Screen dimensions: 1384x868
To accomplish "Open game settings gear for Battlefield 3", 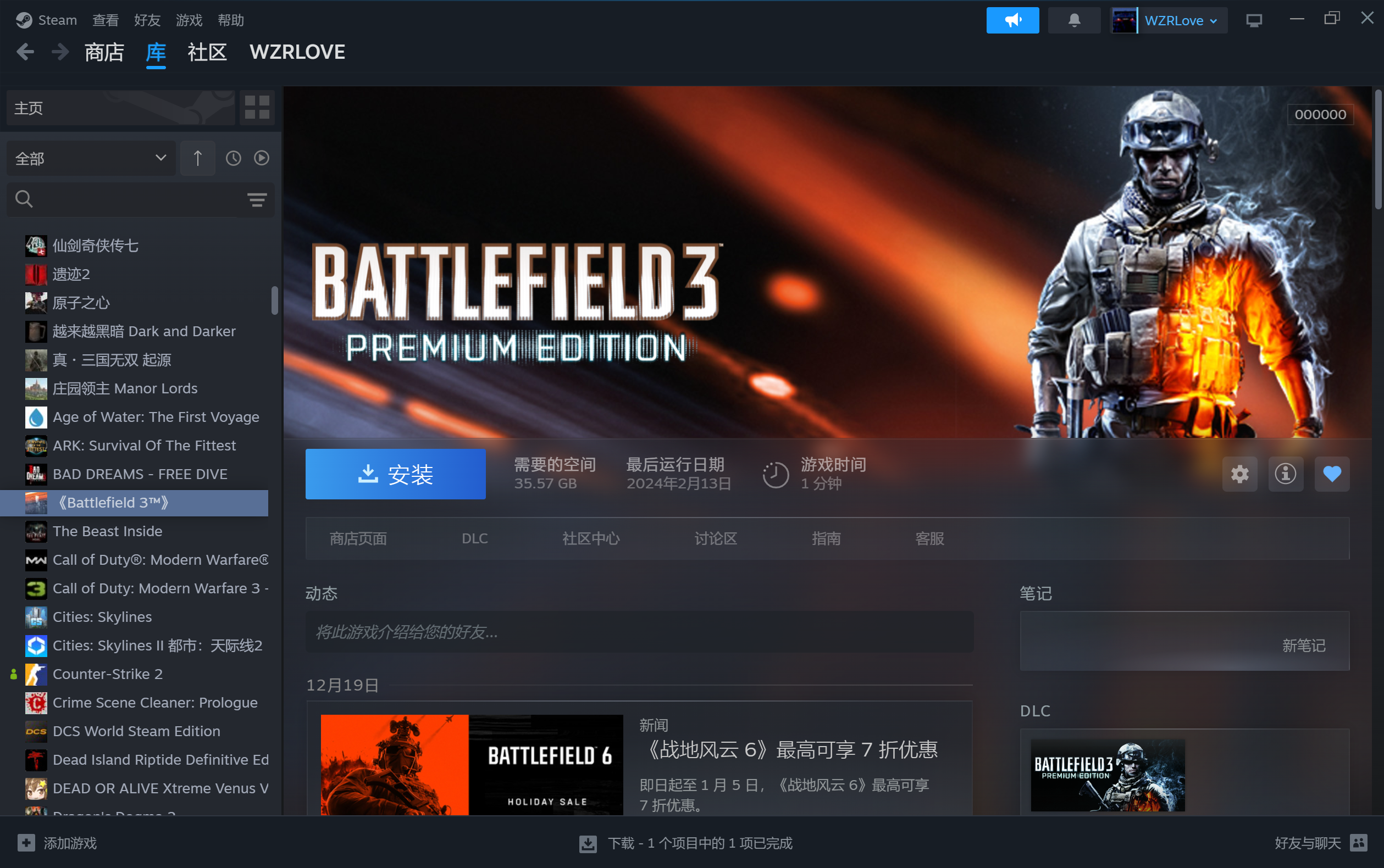I will (x=1239, y=474).
